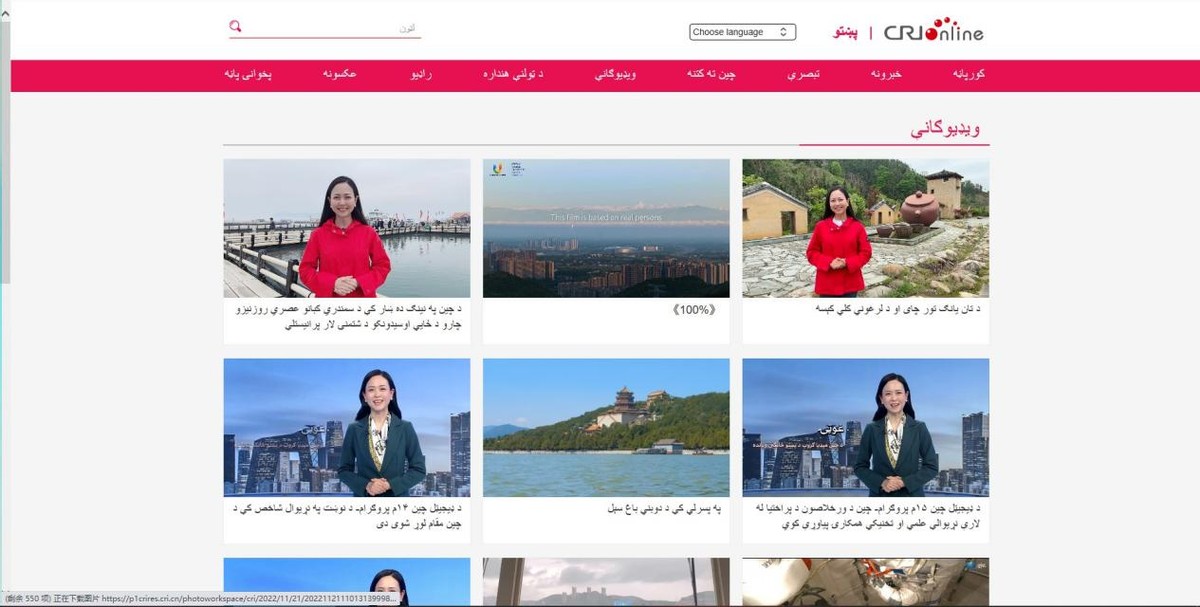Click the پښتو label beside logo
Image resolution: width=1200 pixels, height=607 pixels.
[x=846, y=32]
